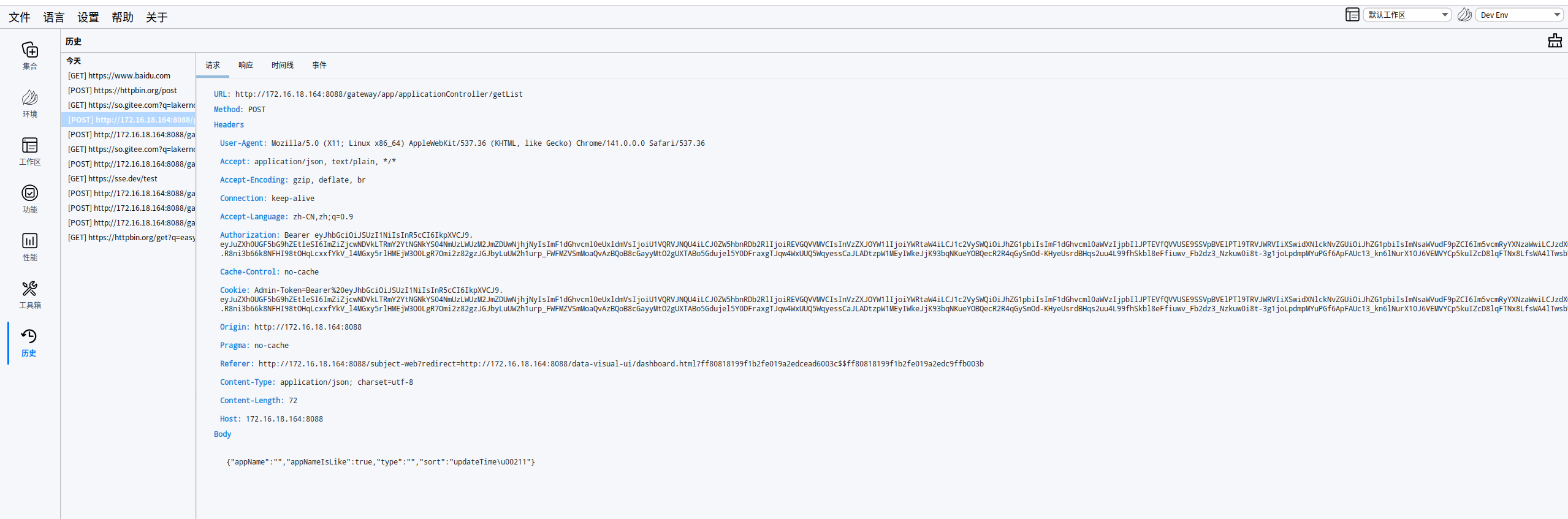1568x519 pixels.
Task: Switch to the 响应 response tab
Action: [x=246, y=65]
